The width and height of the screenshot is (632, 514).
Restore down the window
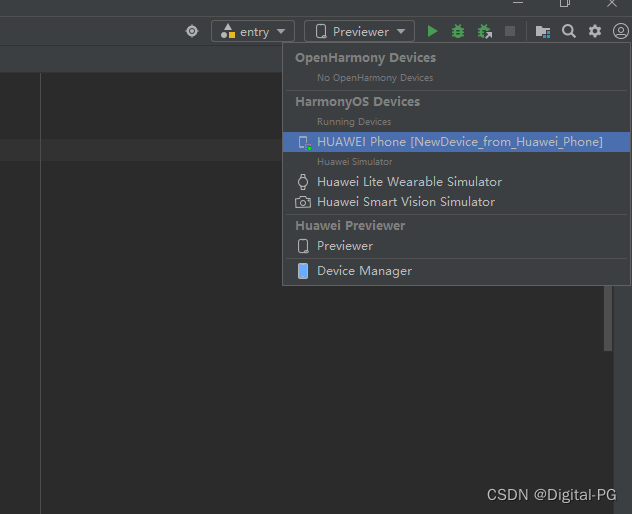(565, 4)
